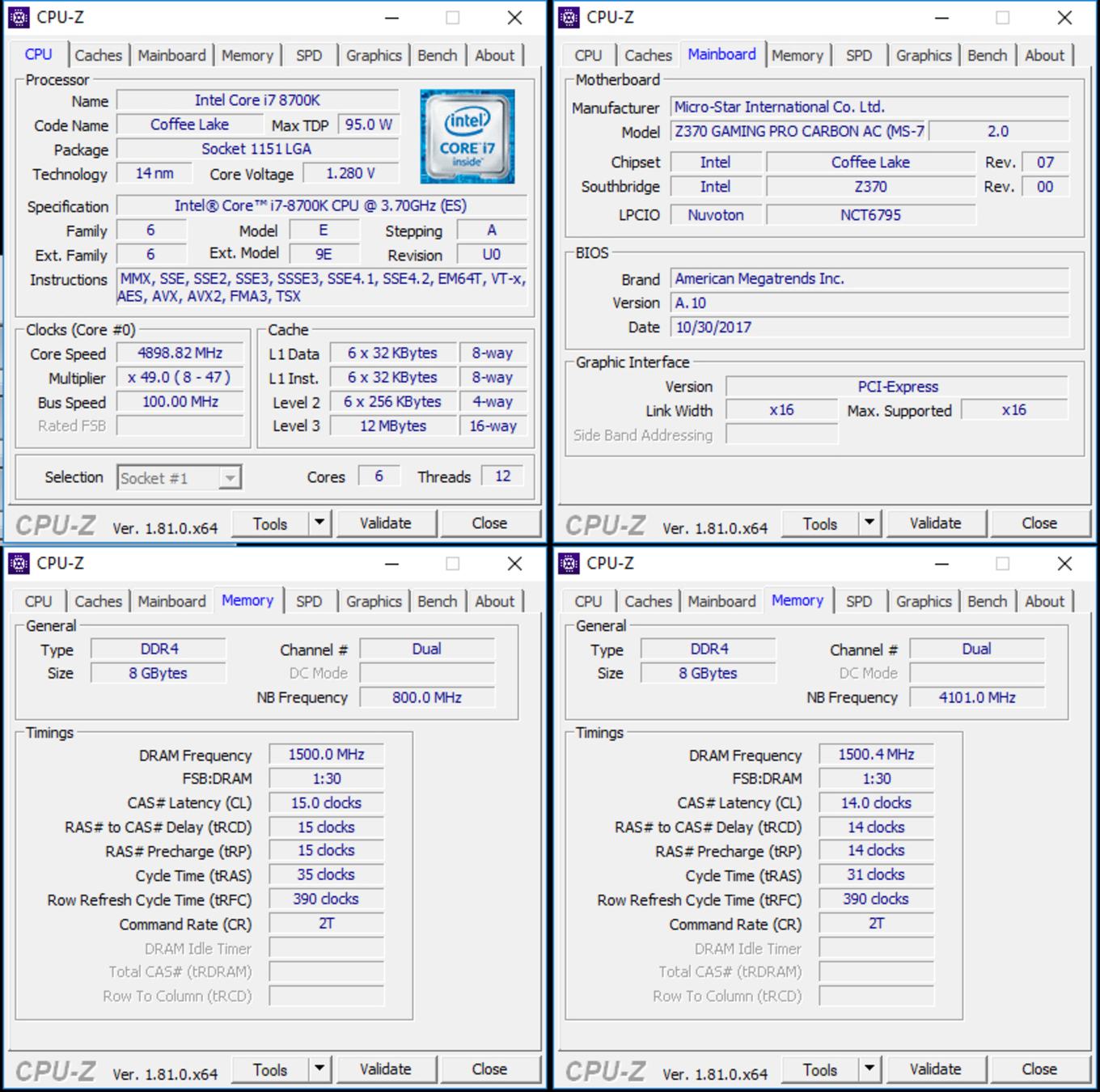Click the Max TDP value 95.0 W
The height and width of the screenshot is (1092, 1100).
coord(369,125)
